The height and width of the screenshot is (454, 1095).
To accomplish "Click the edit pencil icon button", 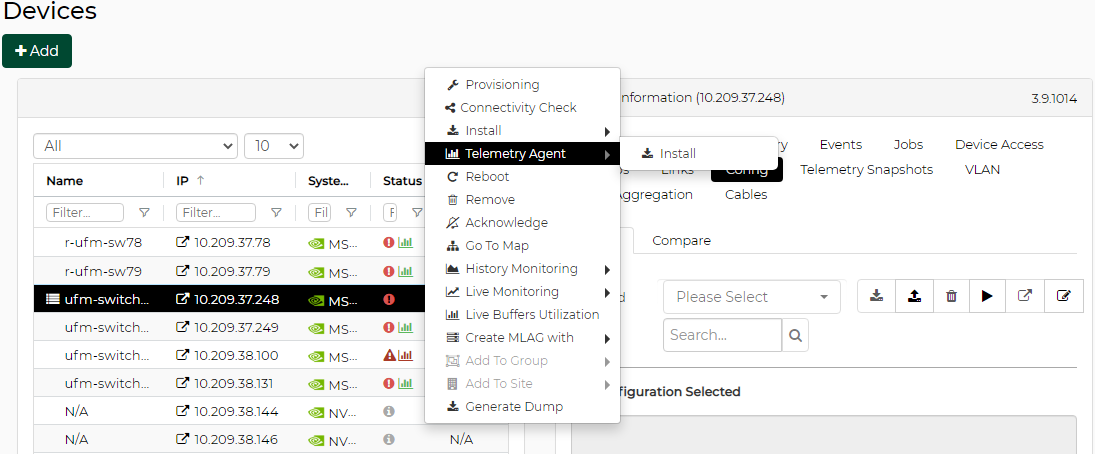I will (x=1063, y=296).
